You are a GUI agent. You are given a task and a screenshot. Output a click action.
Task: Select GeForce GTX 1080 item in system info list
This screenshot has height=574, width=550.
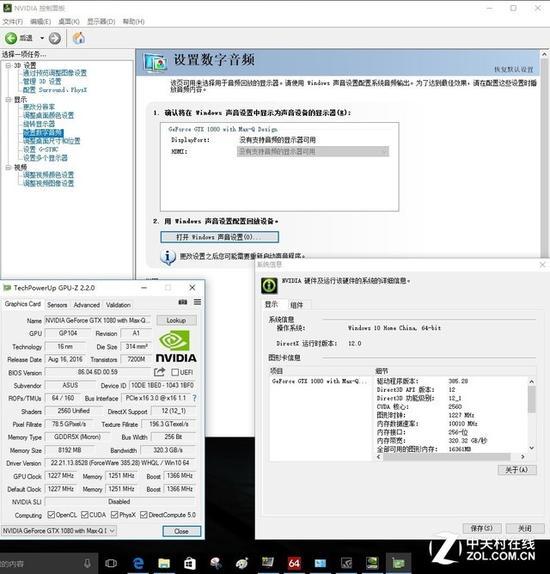(319, 381)
